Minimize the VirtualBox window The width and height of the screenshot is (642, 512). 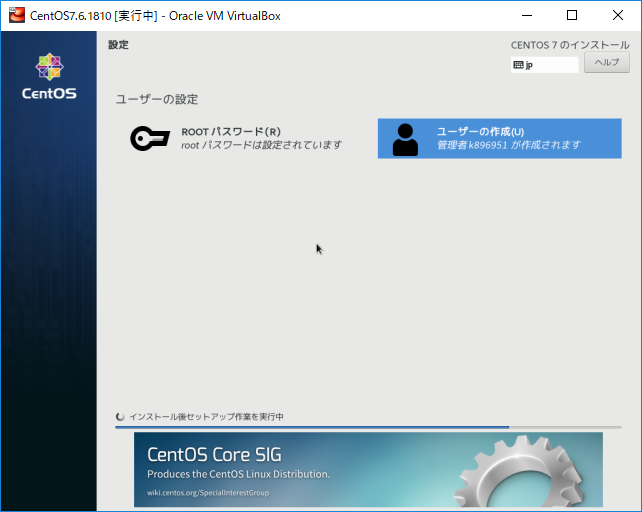tap(527, 16)
